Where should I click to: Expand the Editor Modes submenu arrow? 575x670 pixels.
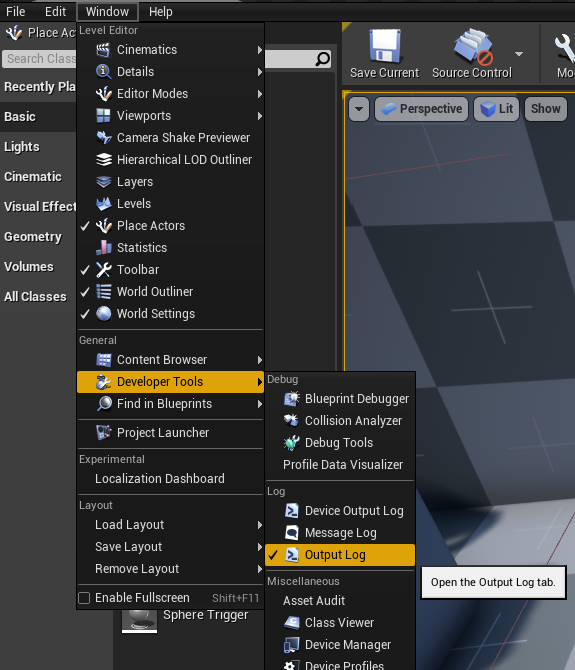[x=259, y=94]
